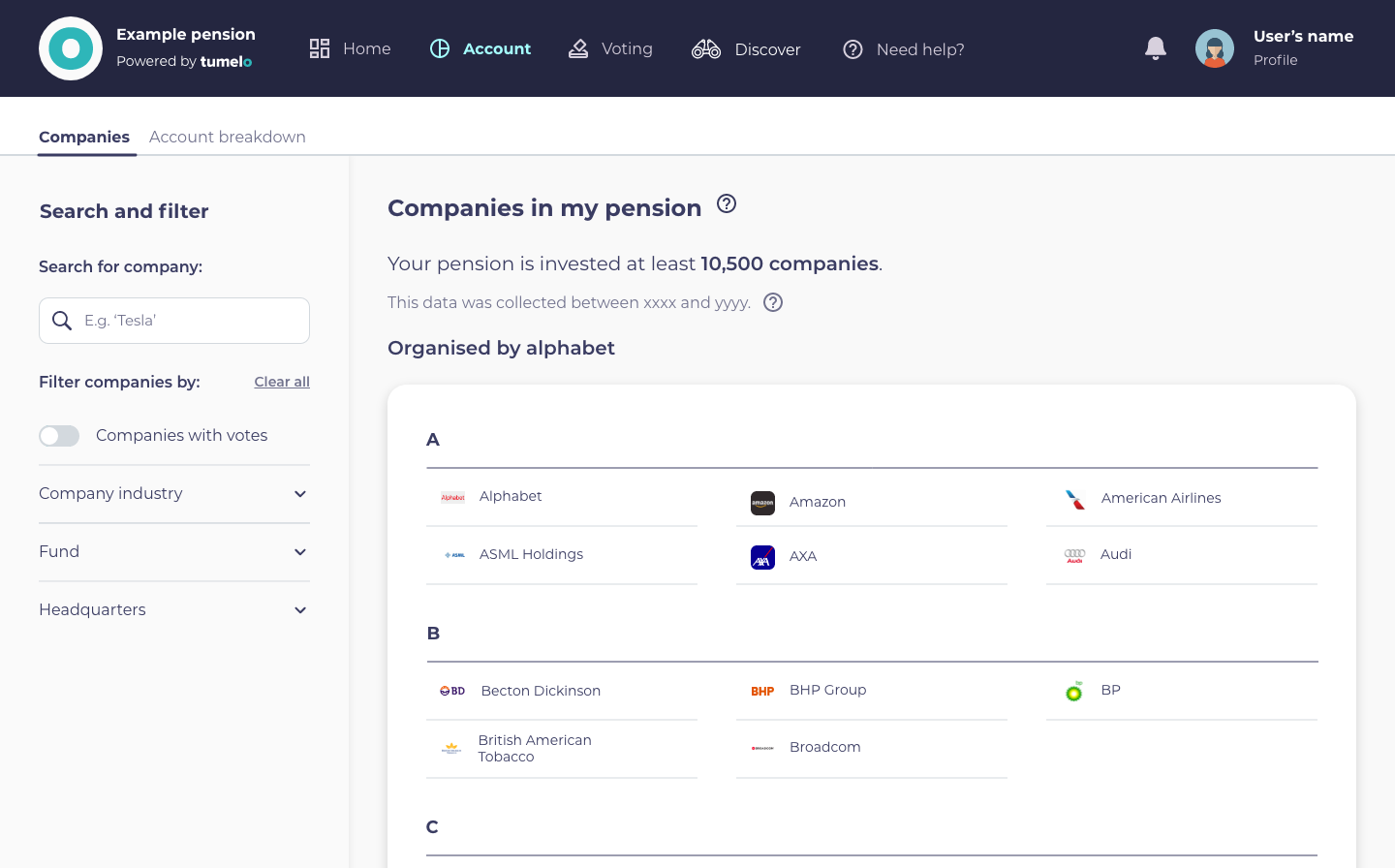Click the American Airlines logo

point(1075,499)
